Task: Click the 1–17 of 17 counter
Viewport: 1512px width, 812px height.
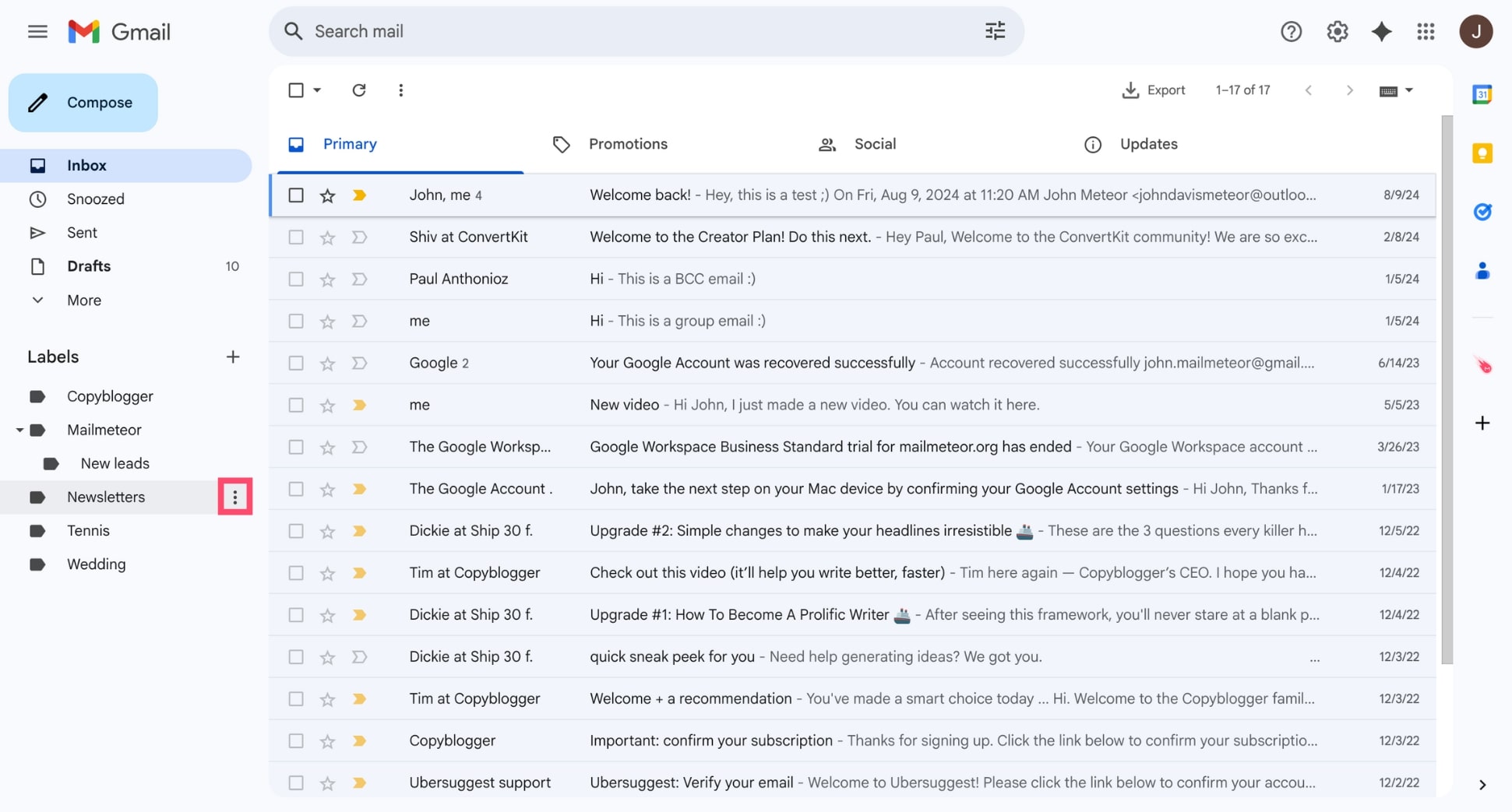Action: coord(1242,90)
